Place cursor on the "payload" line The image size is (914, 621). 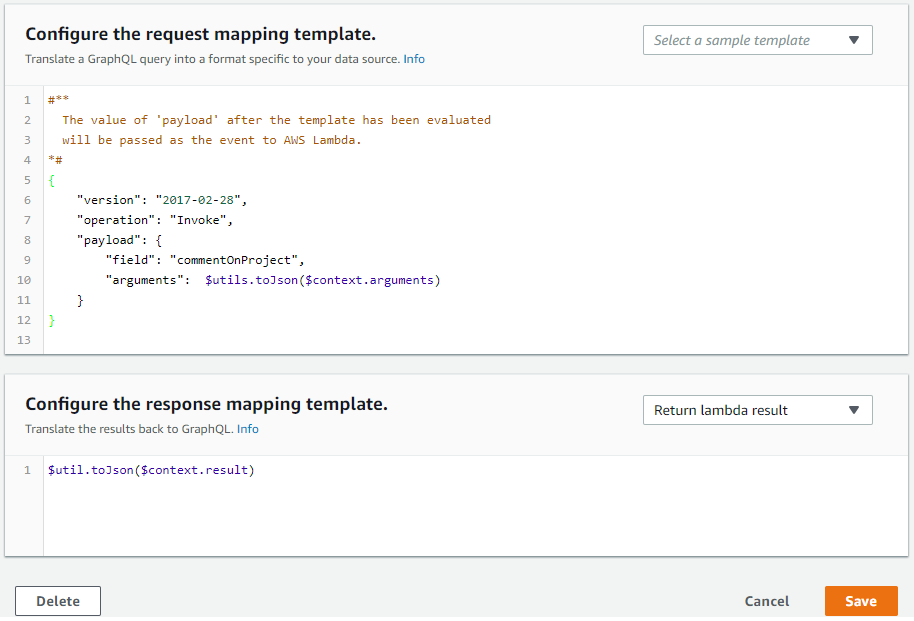click(120, 240)
